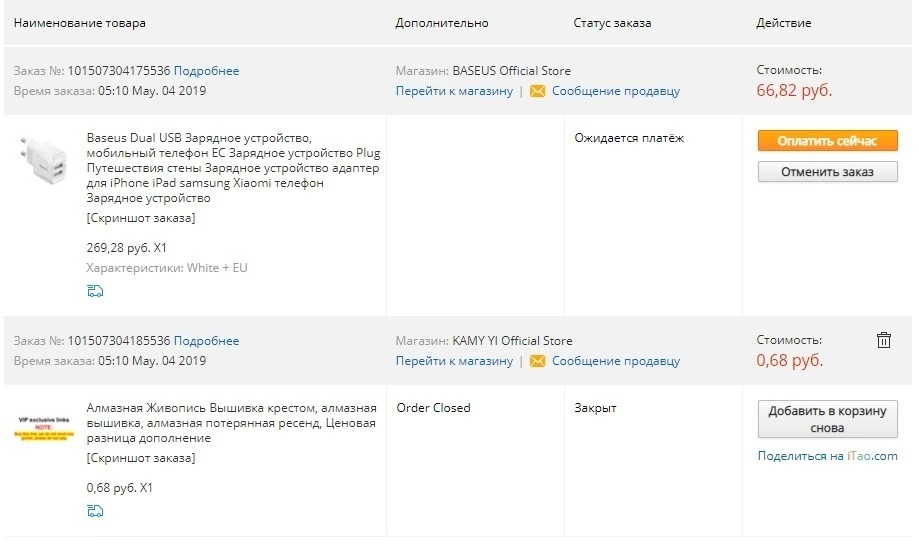919x552 pixels.
Task: Open the VIP exclusive links product thumbnail
Action: click(x=44, y=428)
